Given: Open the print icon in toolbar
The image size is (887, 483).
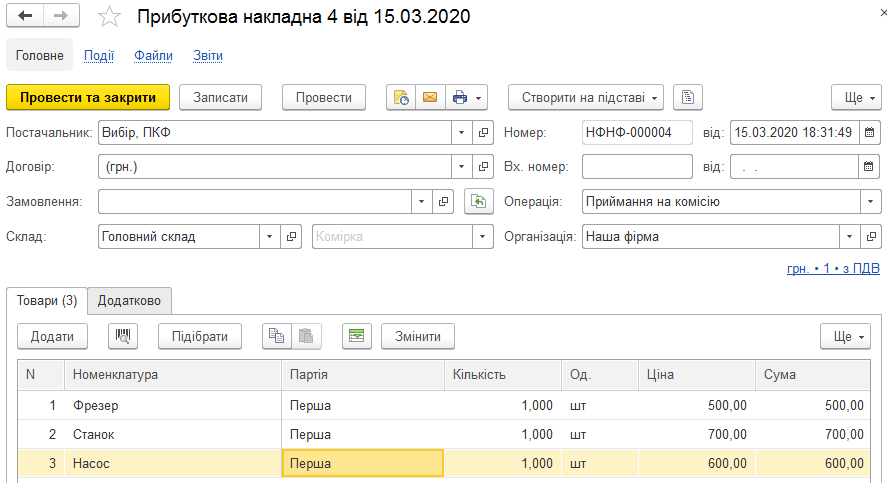Looking at the screenshot, I should (x=460, y=97).
